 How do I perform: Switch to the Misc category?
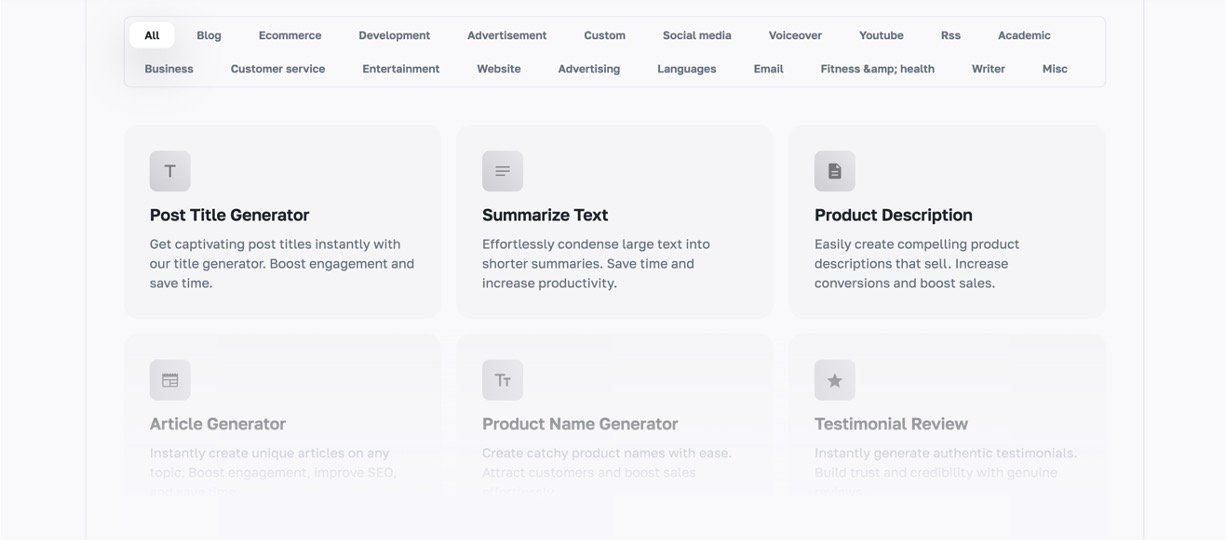pos(1054,69)
